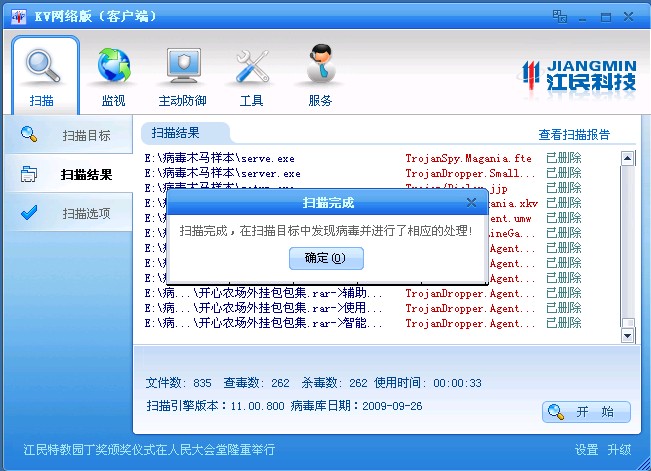The height and width of the screenshot is (471, 651).
Task: Click the 扫描引擎版本 11.00.800 text
Action: [215, 406]
